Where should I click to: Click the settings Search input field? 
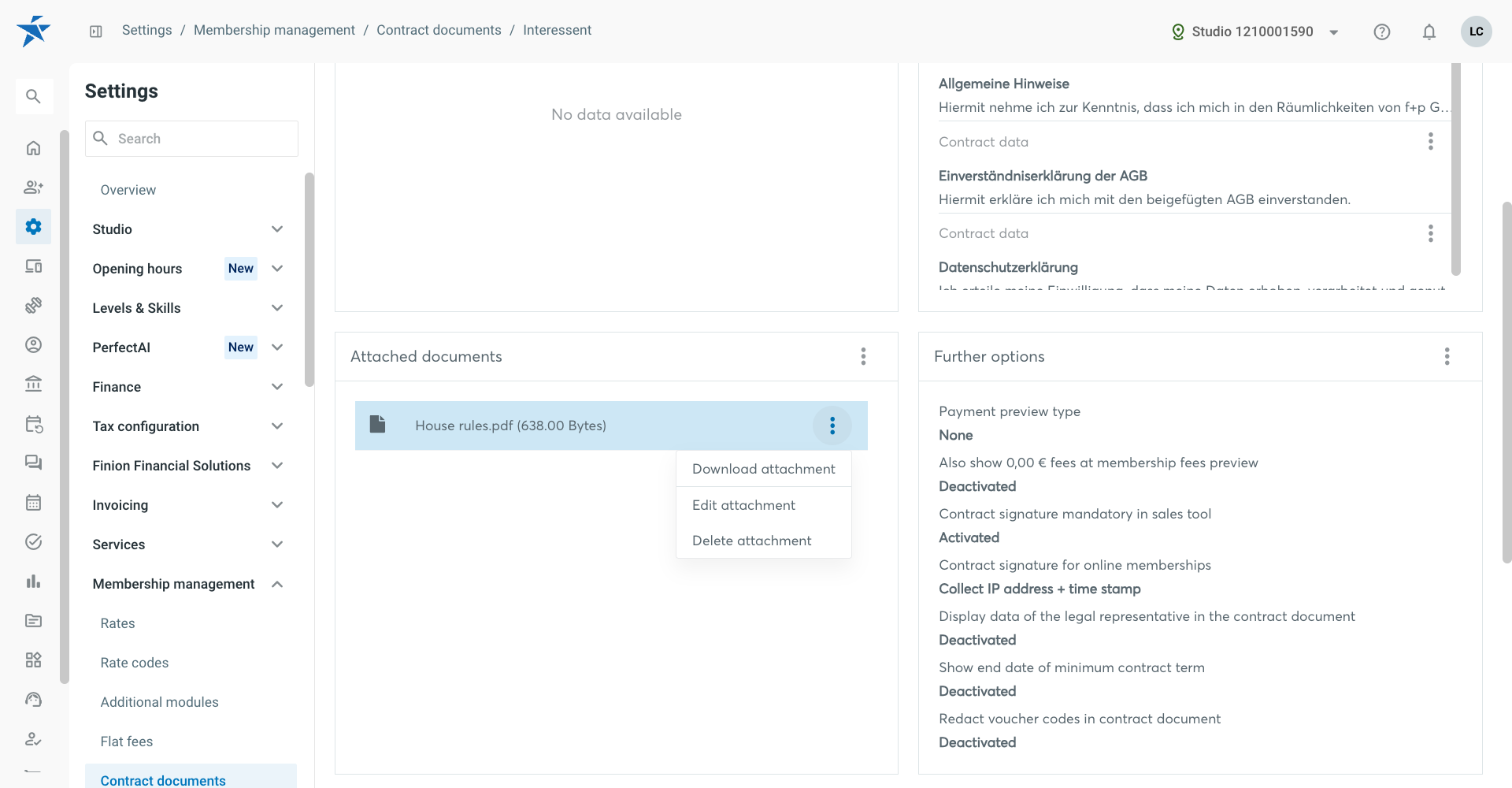pos(191,139)
